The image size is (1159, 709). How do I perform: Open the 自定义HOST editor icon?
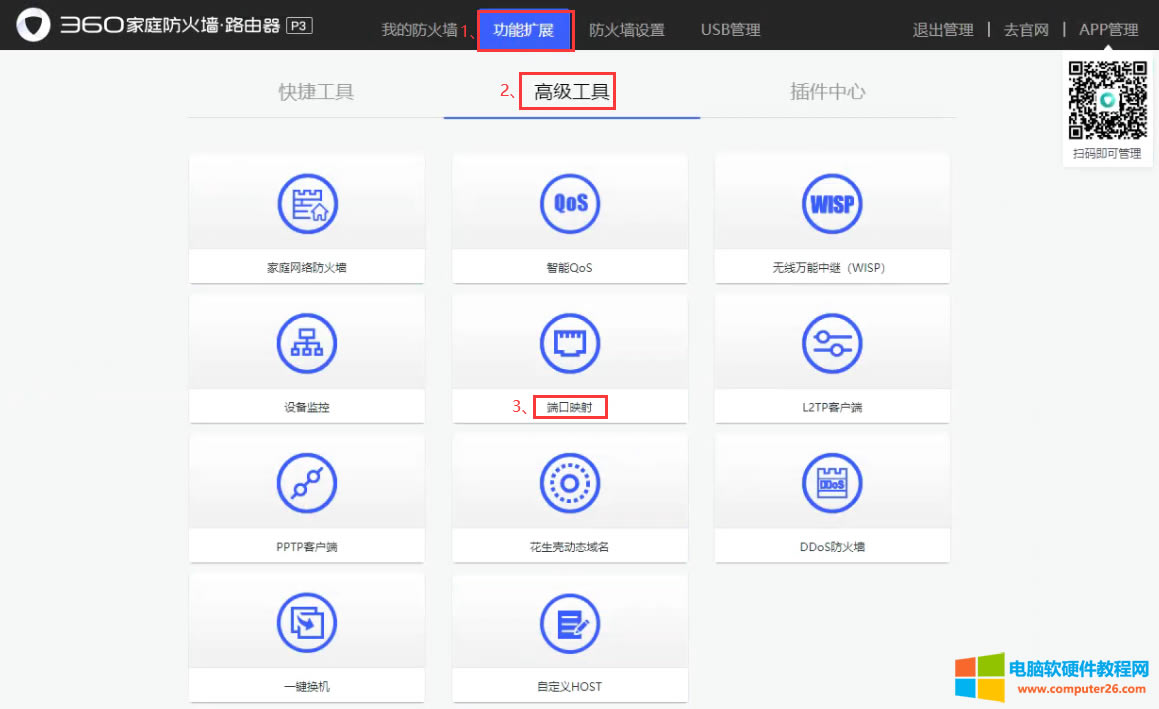tap(569, 621)
